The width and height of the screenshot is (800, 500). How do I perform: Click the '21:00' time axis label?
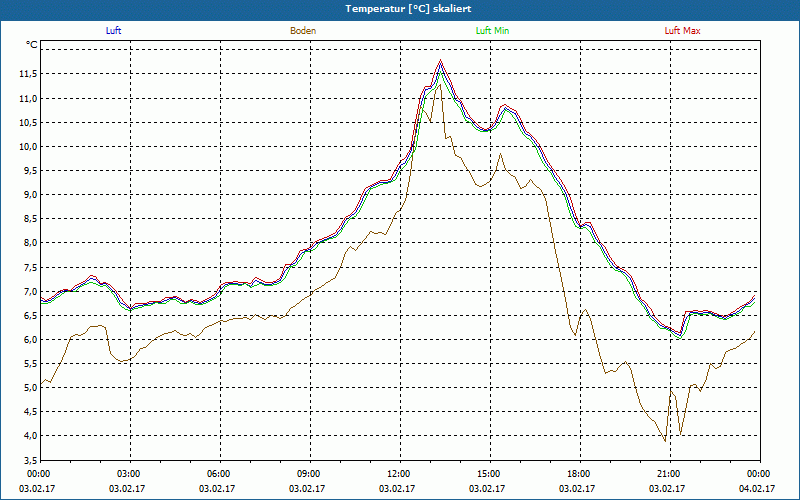point(670,474)
